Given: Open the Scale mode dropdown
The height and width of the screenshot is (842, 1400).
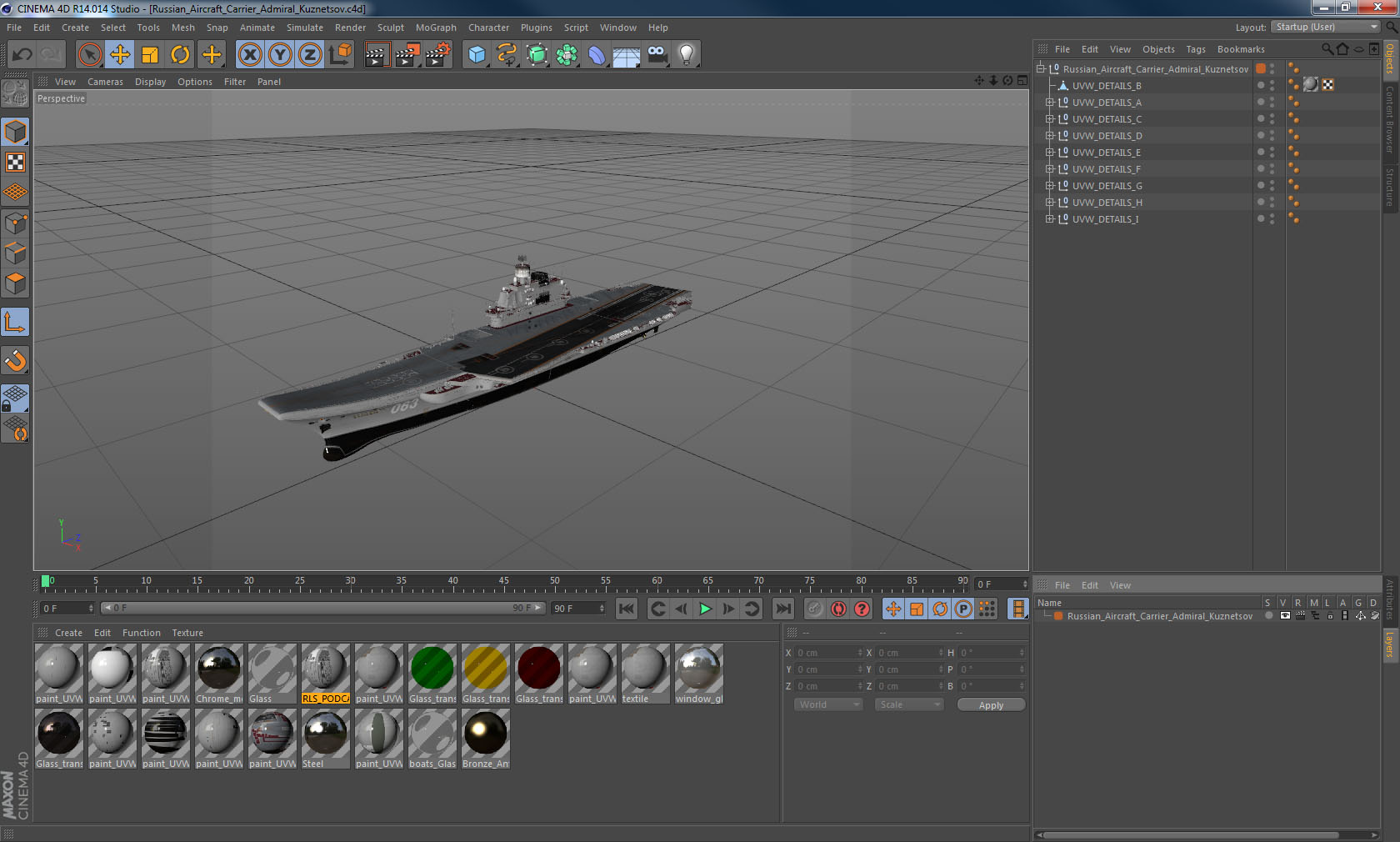Looking at the screenshot, I should pos(908,704).
